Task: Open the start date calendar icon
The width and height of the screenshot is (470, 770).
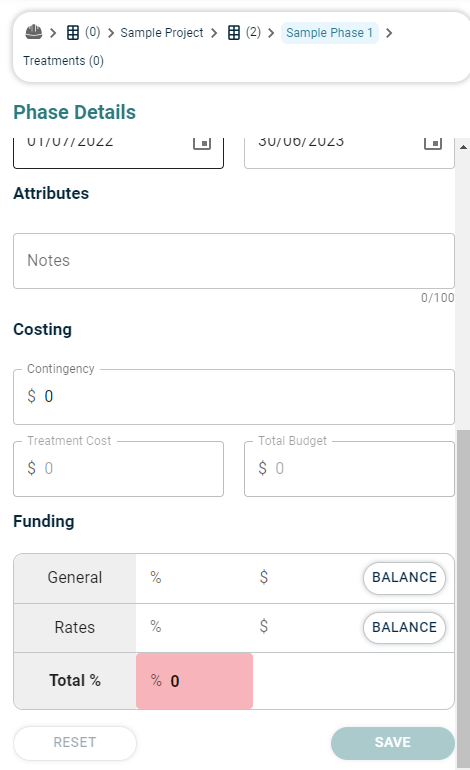Action: 201,143
